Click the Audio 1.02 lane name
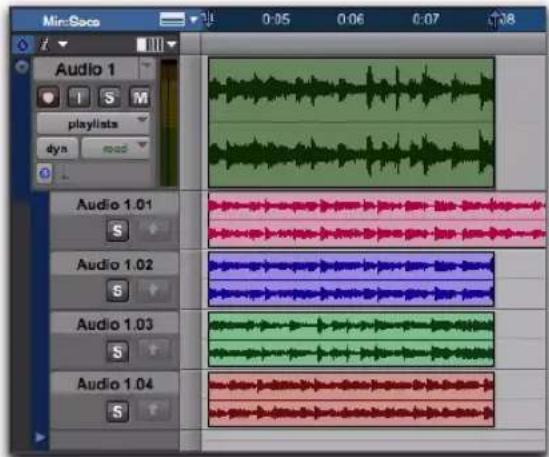This screenshot has height=457, width=549. (x=114, y=264)
